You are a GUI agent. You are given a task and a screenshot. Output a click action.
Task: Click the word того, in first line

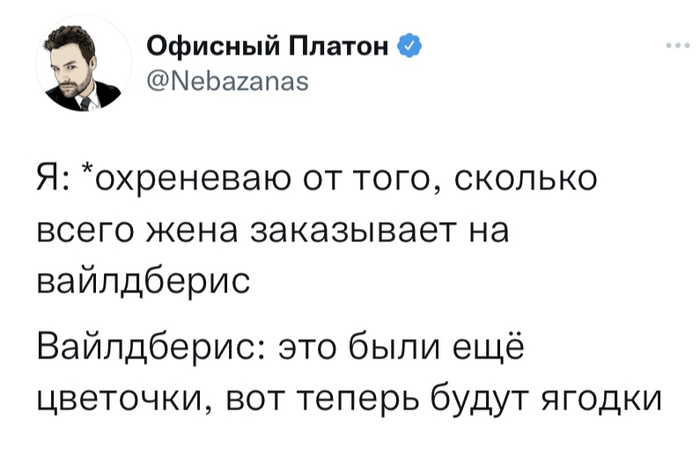(398, 180)
